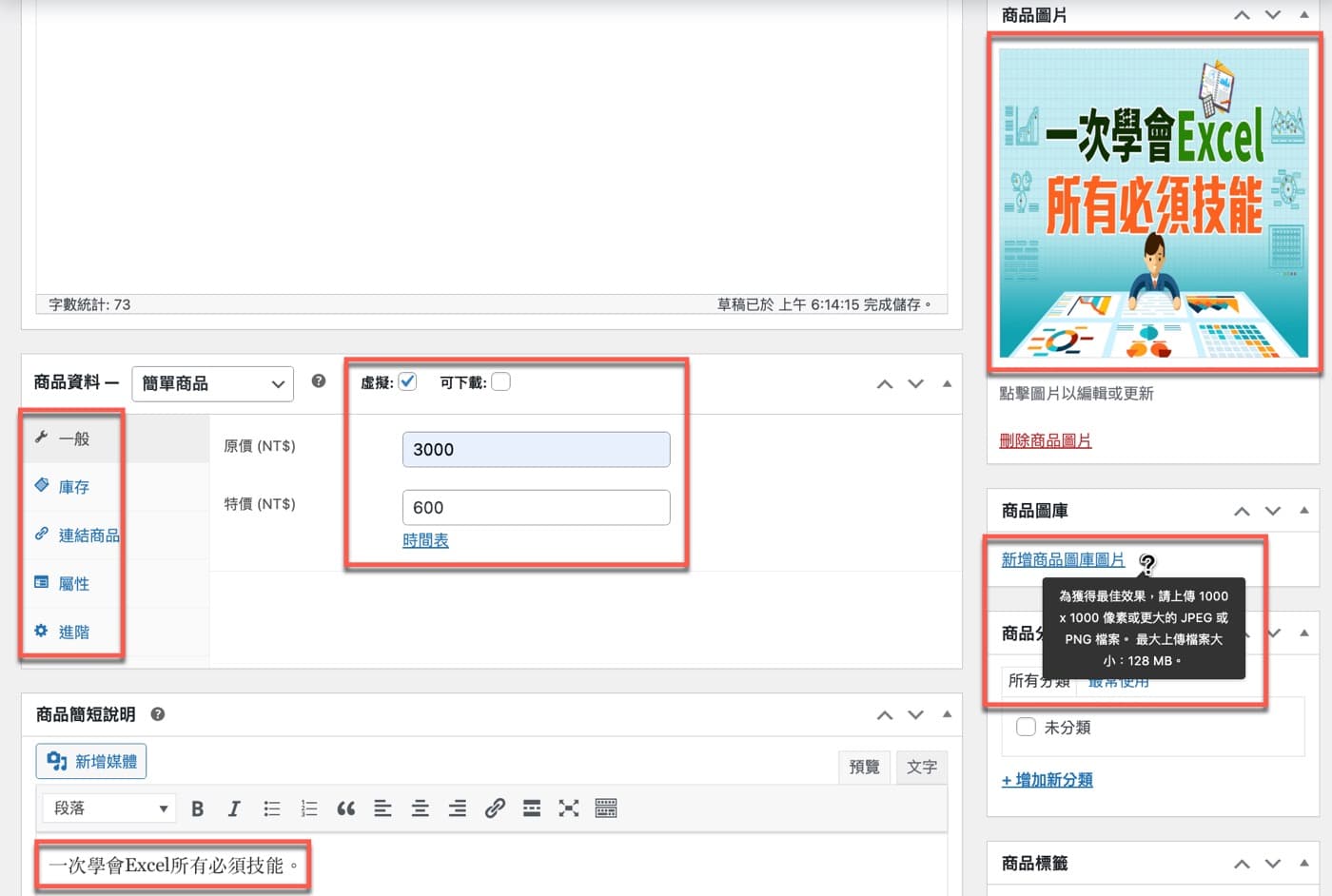Screen dimensions: 1332x896
Task: Click the 原價 price field showing 3000
Action: click(x=537, y=450)
